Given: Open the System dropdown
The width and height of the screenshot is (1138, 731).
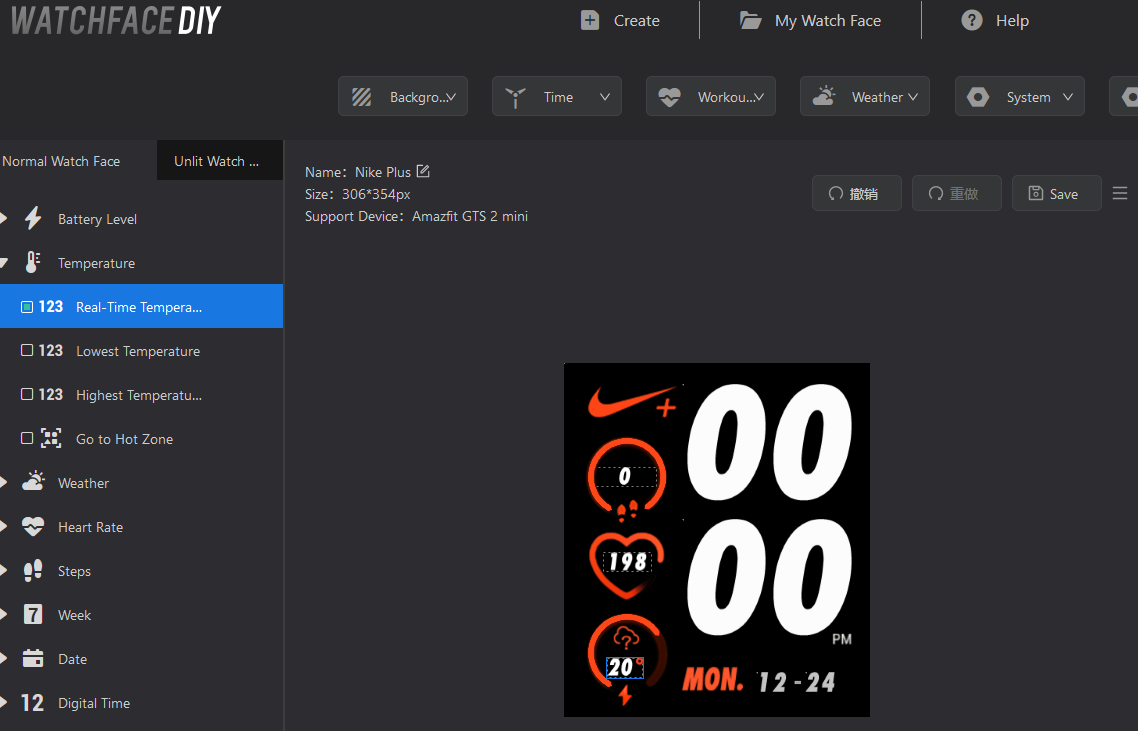Looking at the screenshot, I should [x=1020, y=97].
